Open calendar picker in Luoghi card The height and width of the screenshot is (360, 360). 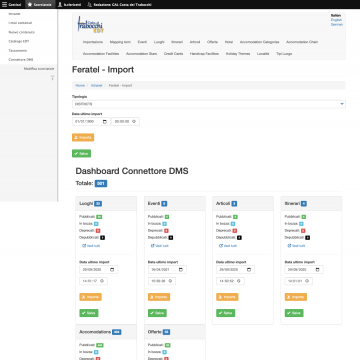tap(112, 269)
